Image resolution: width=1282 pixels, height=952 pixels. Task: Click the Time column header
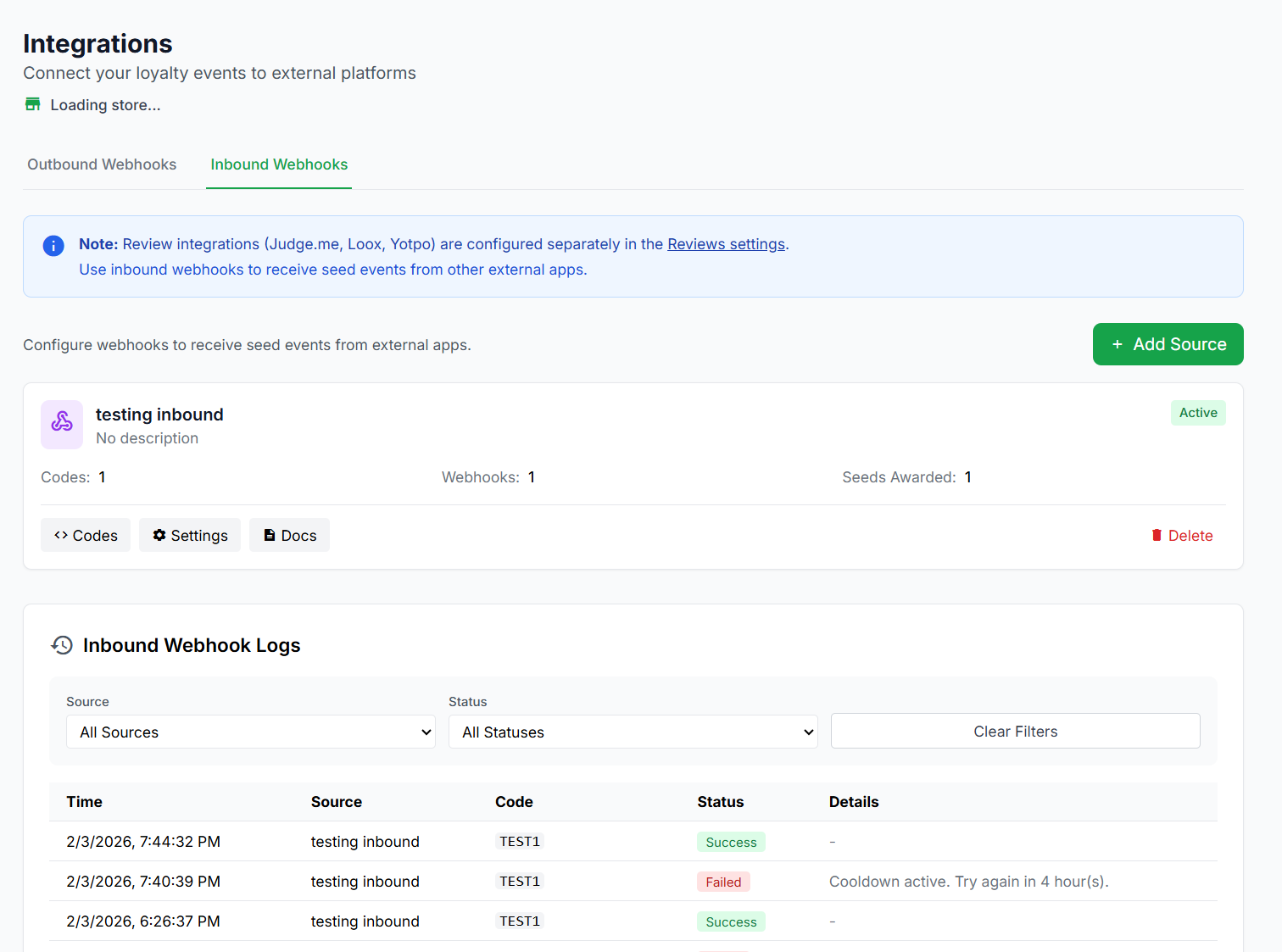85,802
